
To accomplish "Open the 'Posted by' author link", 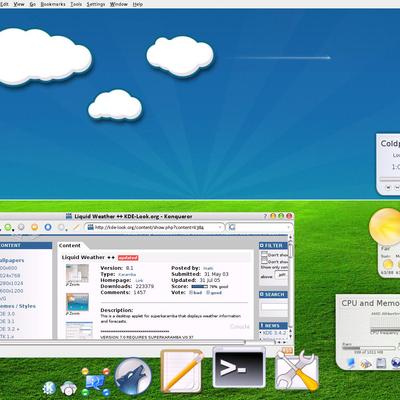I will pos(208,268).
